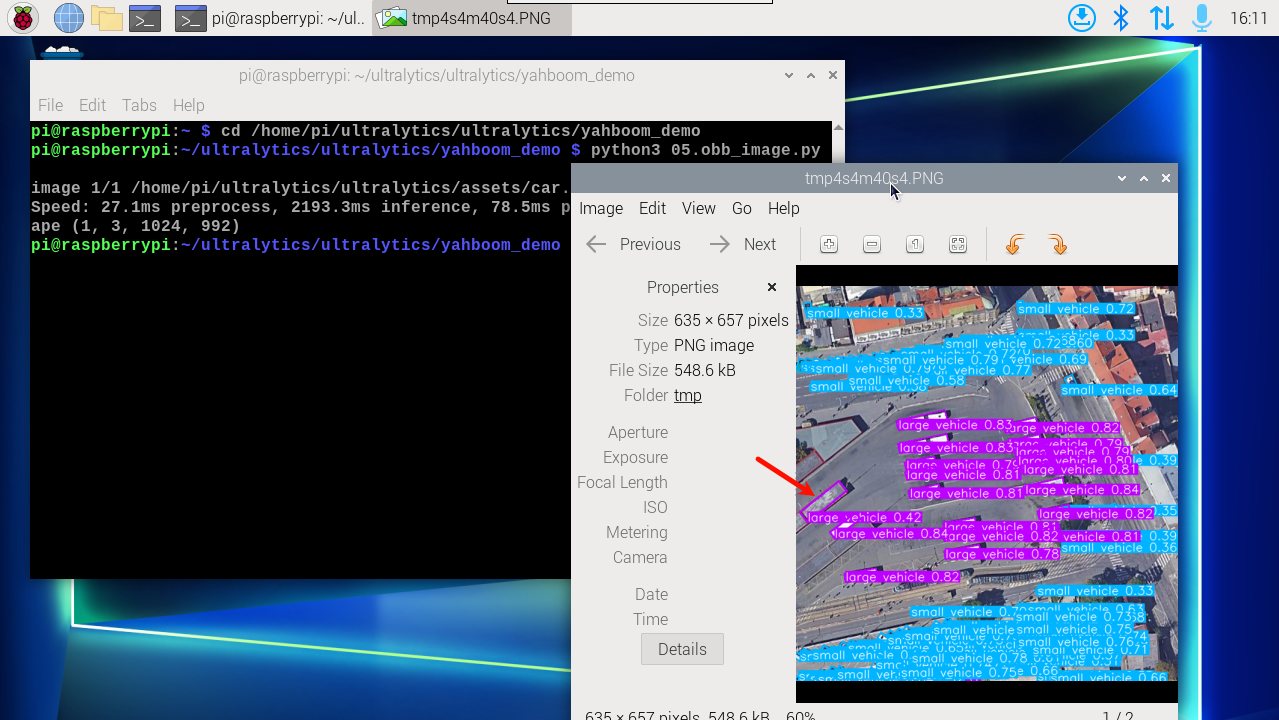This screenshot has height=720, width=1279.
Task: Close the Properties sidebar
Action: click(x=772, y=287)
